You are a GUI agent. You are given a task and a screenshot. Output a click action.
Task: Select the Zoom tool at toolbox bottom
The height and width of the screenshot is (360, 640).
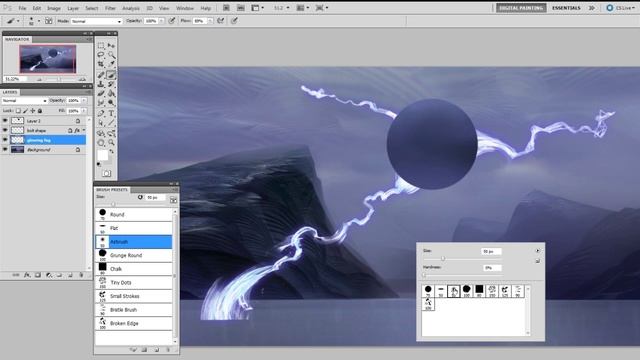111,143
